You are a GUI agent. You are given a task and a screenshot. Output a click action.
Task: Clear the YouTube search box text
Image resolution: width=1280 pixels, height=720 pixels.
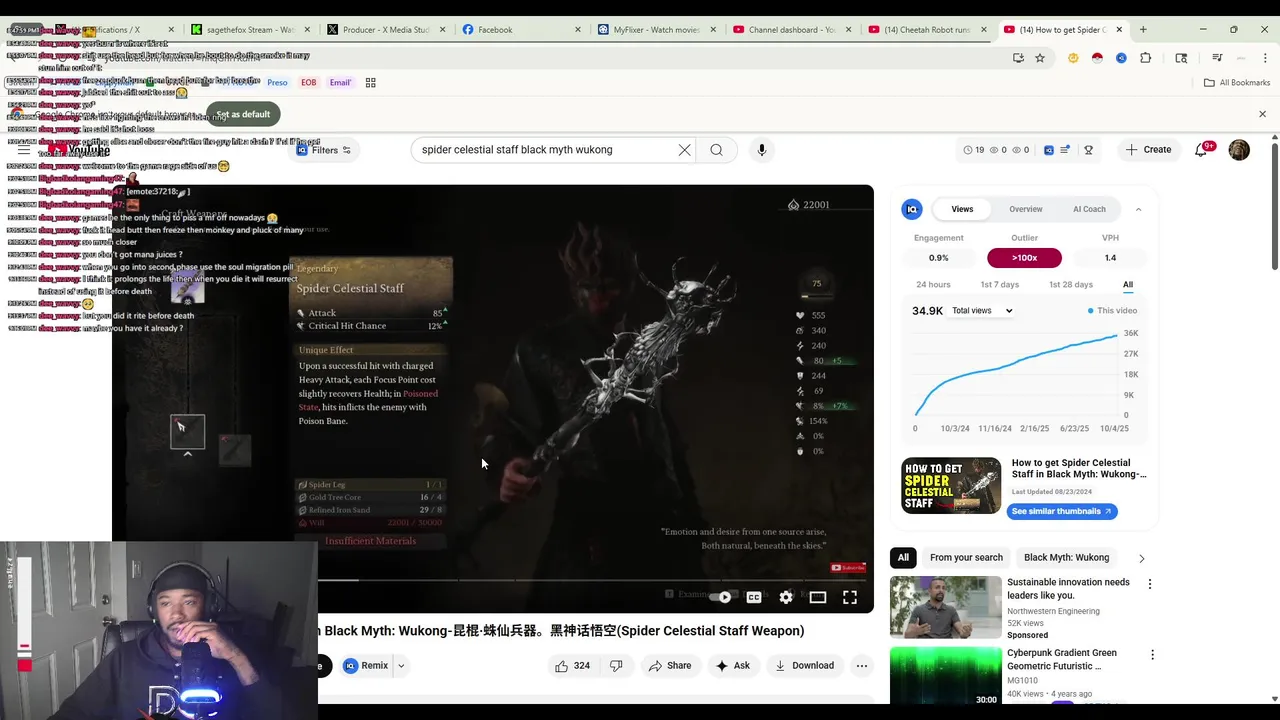(684, 150)
